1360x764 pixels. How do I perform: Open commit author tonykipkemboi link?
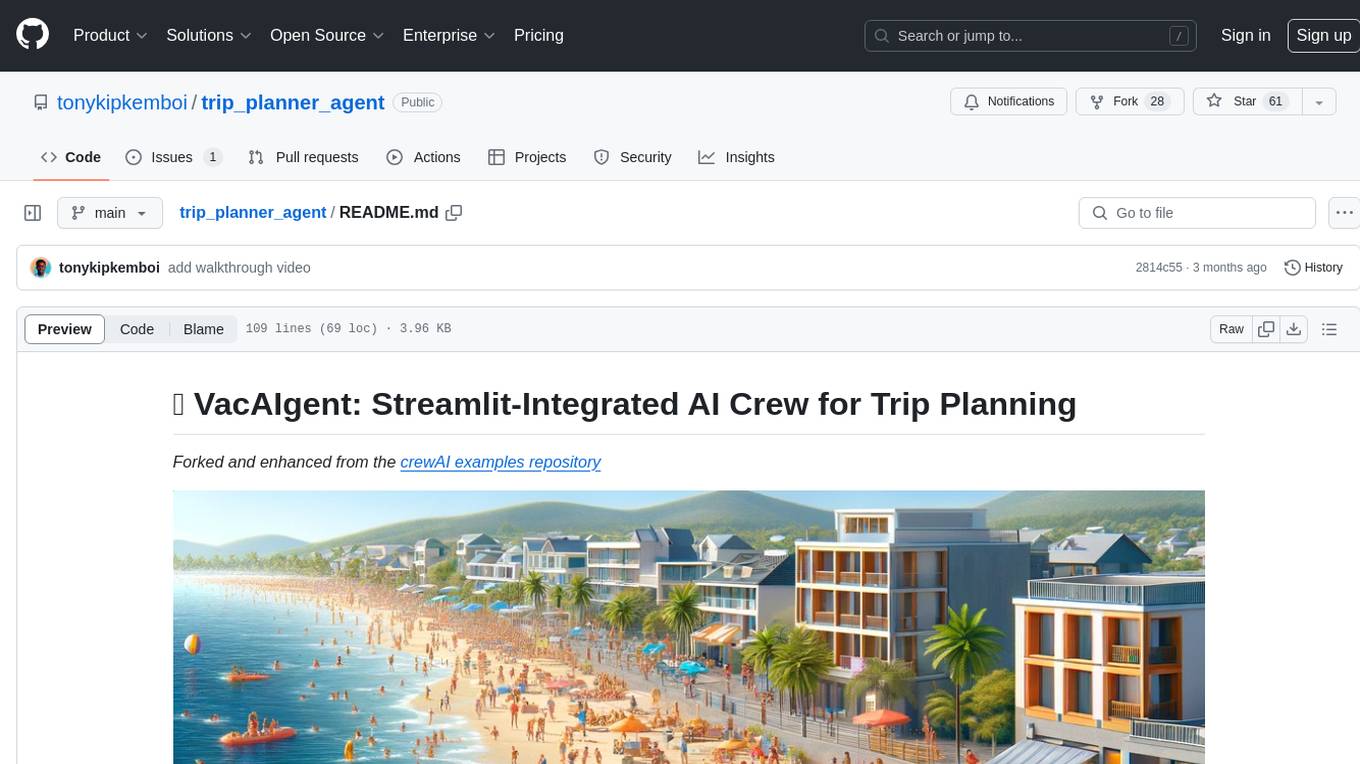[x=109, y=268]
